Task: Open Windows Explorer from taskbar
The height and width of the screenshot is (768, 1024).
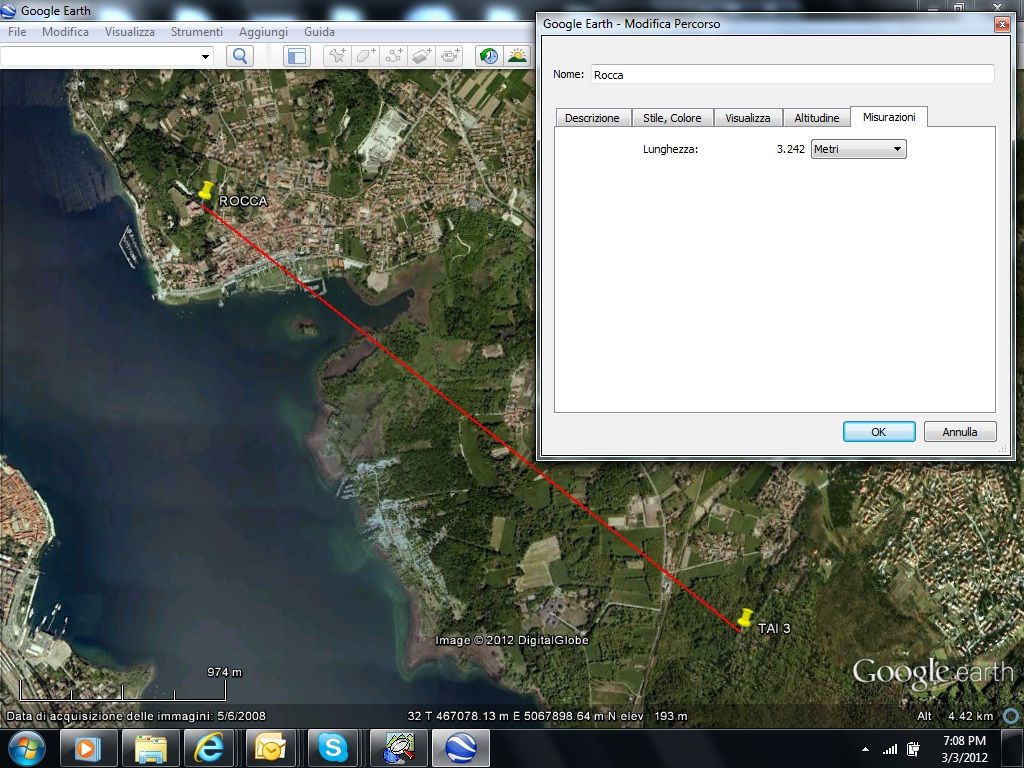Action: coord(151,748)
